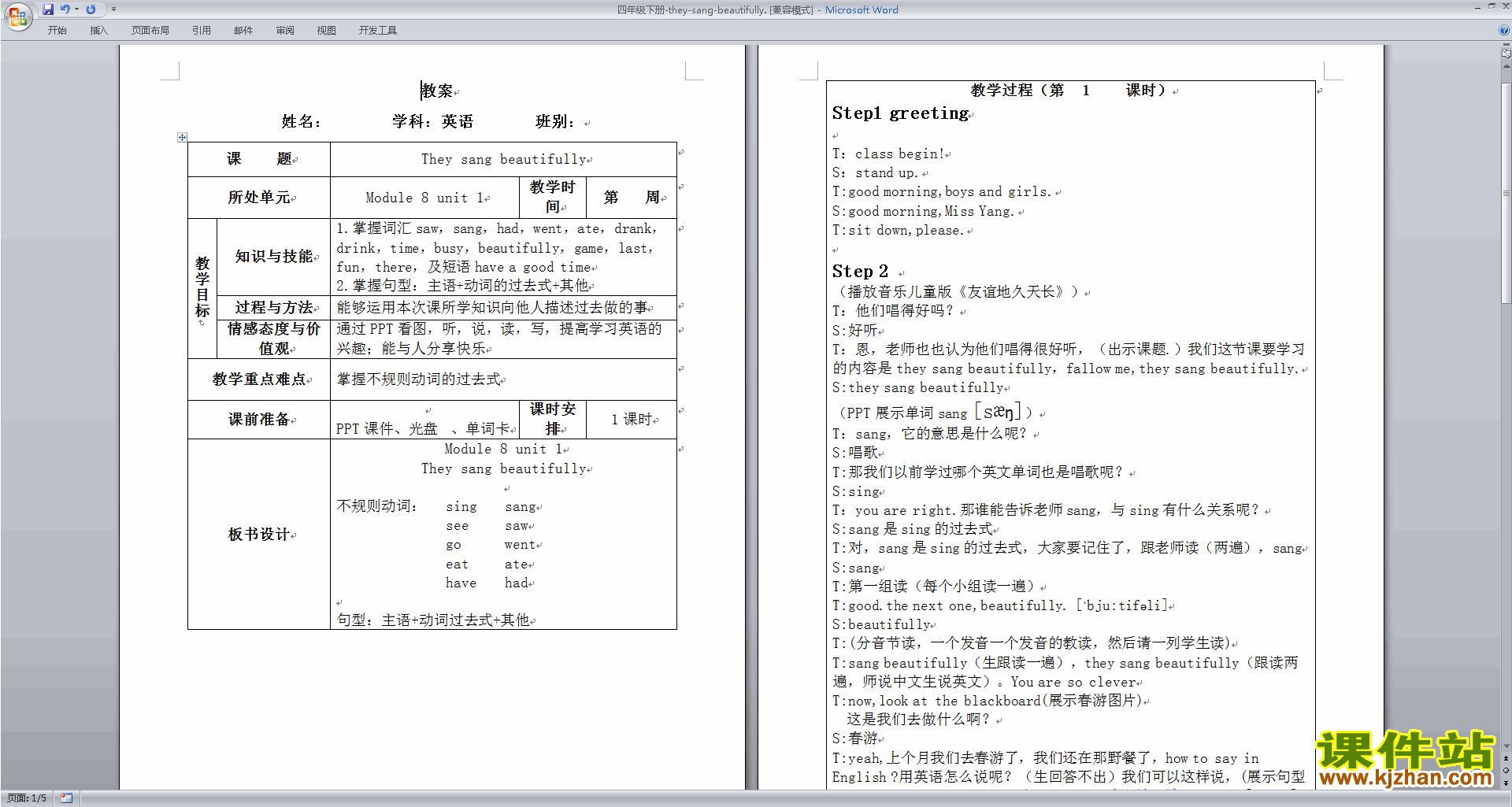Open the Office Button menu
Image resolution: width=1512 pixels, height=807 pixels.
(x=17, y=16)
